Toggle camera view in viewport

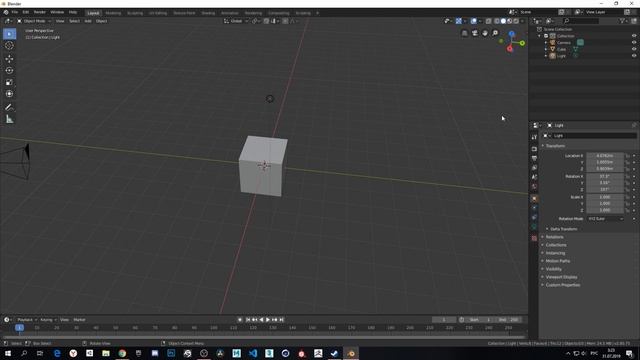[475, 33]
